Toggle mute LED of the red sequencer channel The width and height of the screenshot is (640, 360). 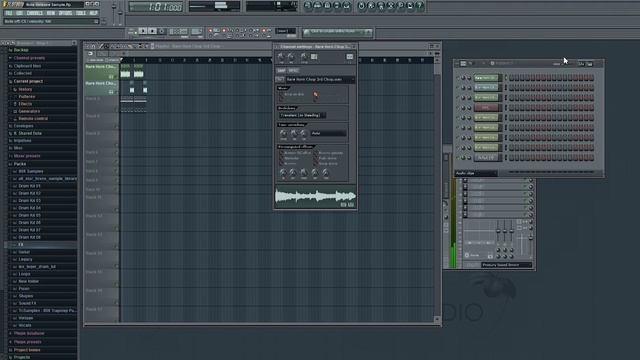[458, 108]
